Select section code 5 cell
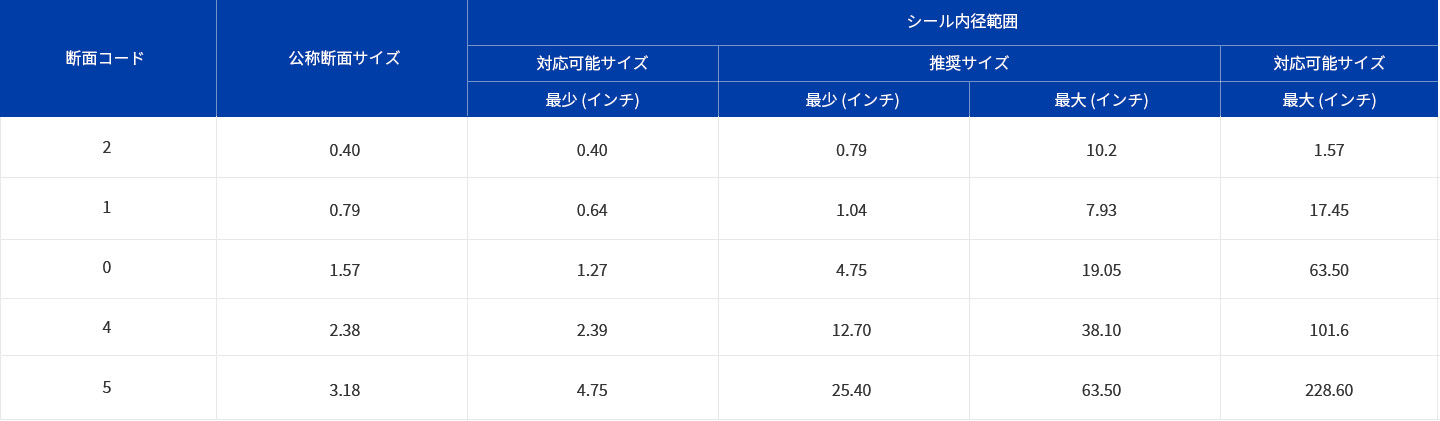Image resolution: width=1440 pixels, height=421 pixels. click(x=108, y=387)
